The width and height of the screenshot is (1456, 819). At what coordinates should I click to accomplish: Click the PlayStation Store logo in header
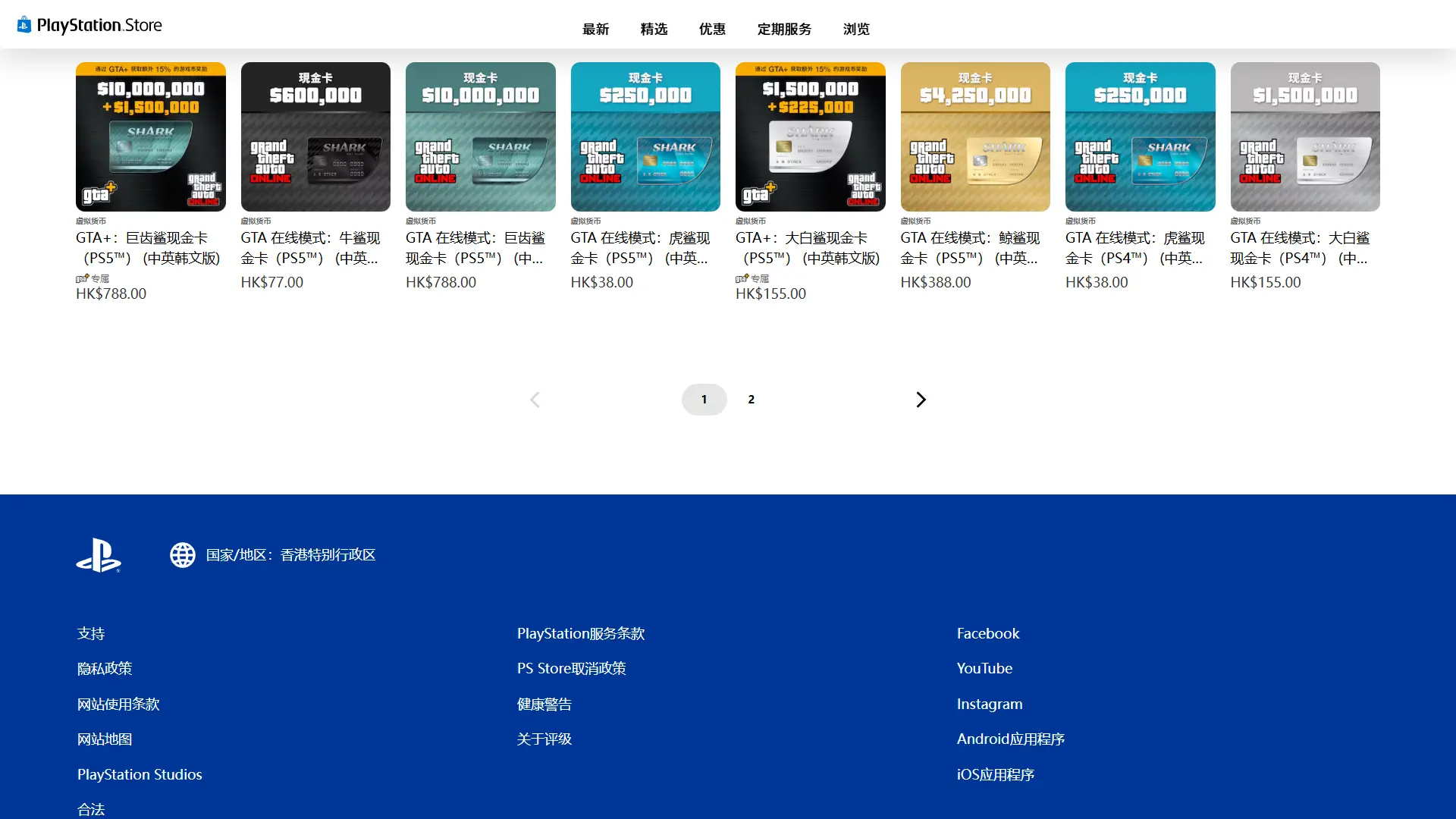89,25
